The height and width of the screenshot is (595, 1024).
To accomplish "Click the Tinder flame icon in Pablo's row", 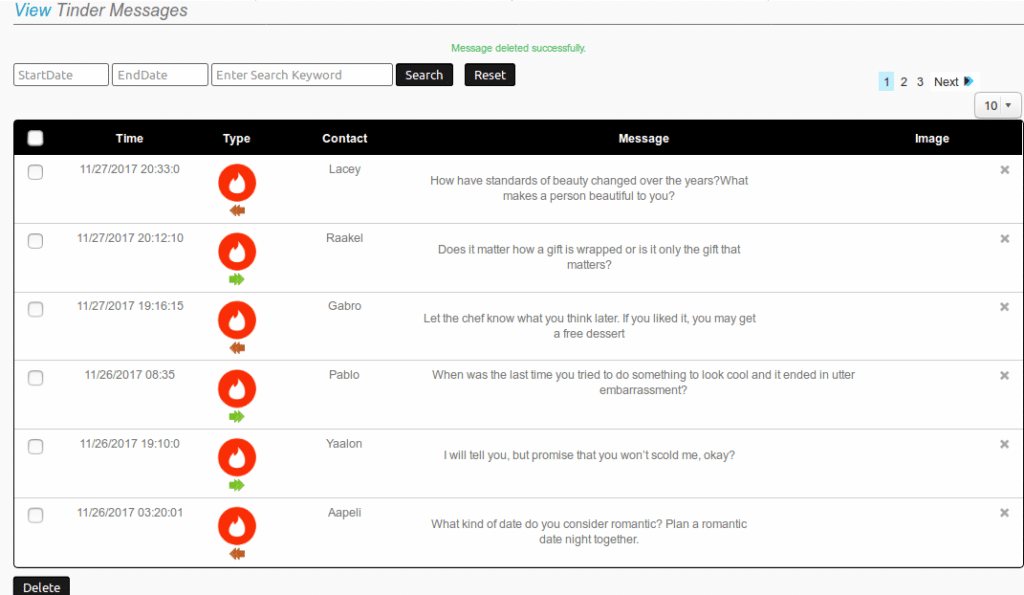I will (x=237, y=389).
